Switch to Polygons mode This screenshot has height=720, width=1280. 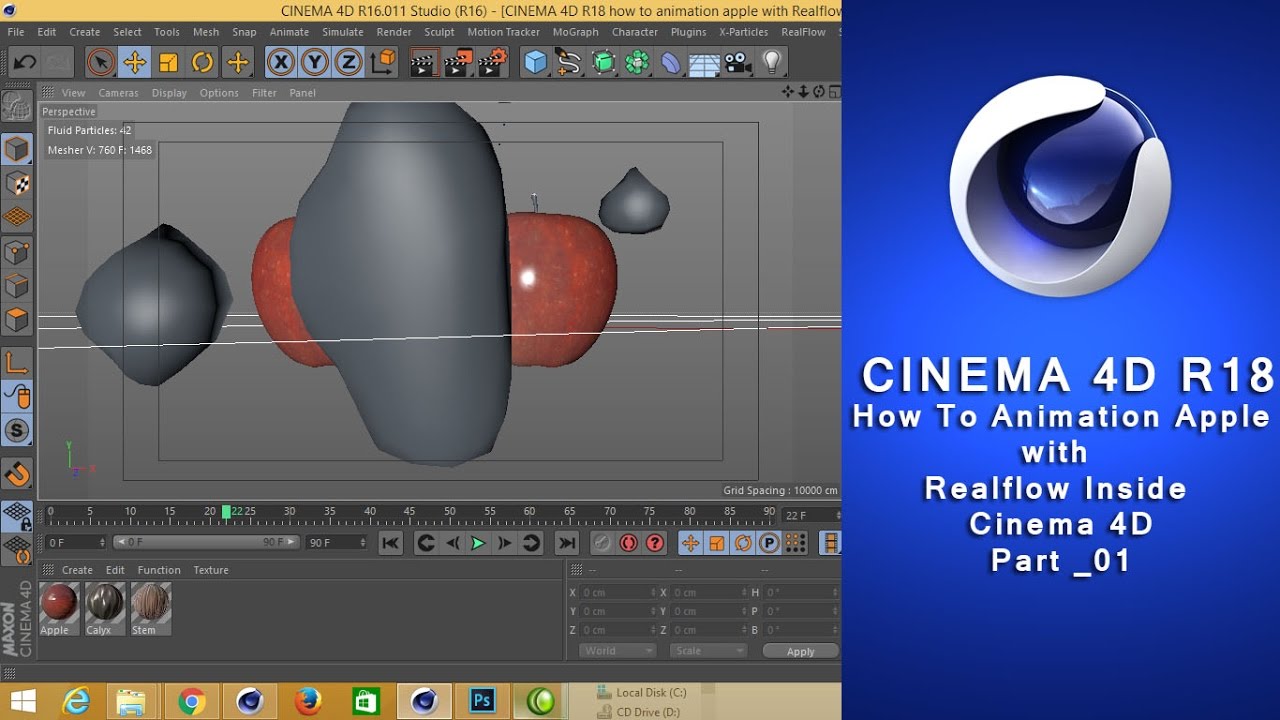click(17, 320)
